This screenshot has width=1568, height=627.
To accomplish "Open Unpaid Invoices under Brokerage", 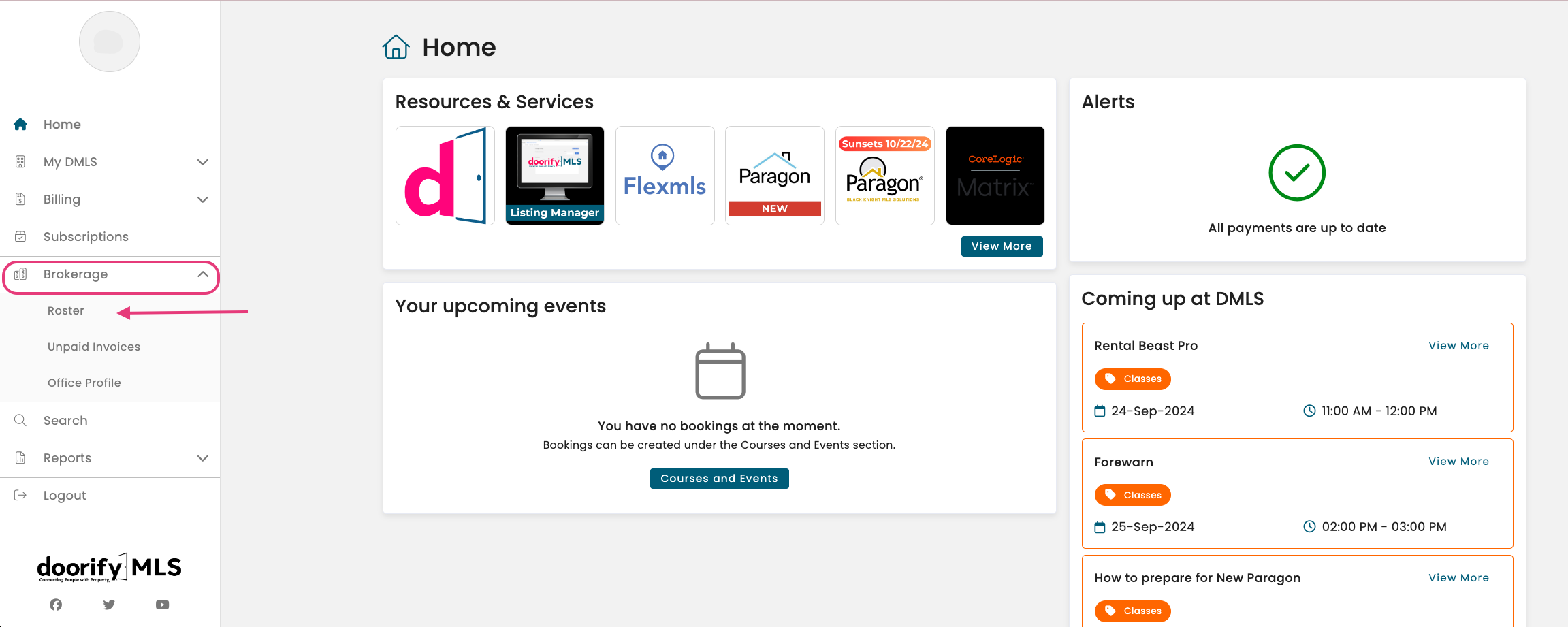I will (x=94, y=347).
